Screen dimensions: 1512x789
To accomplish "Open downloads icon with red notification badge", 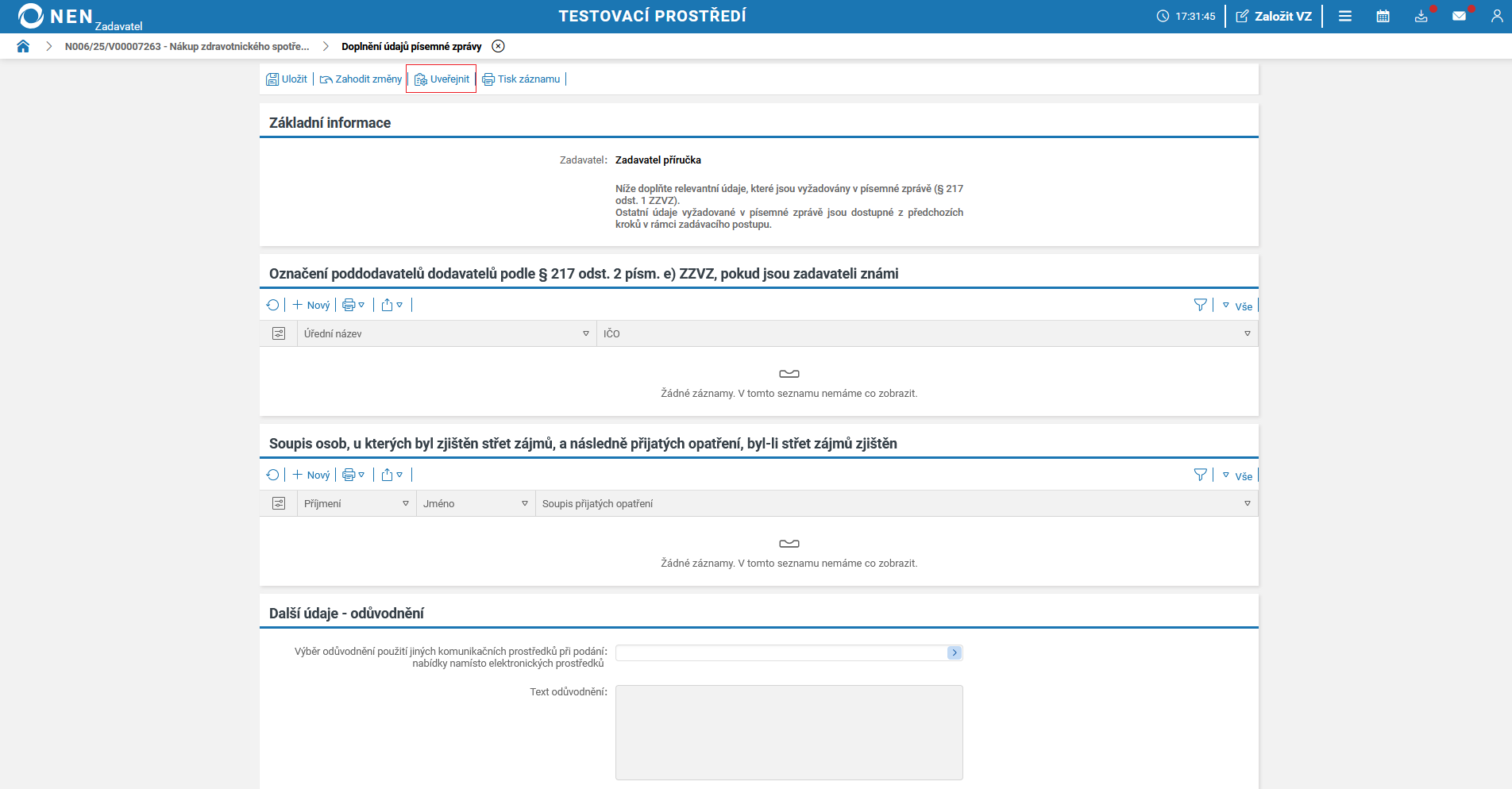I will (1421, 16).
